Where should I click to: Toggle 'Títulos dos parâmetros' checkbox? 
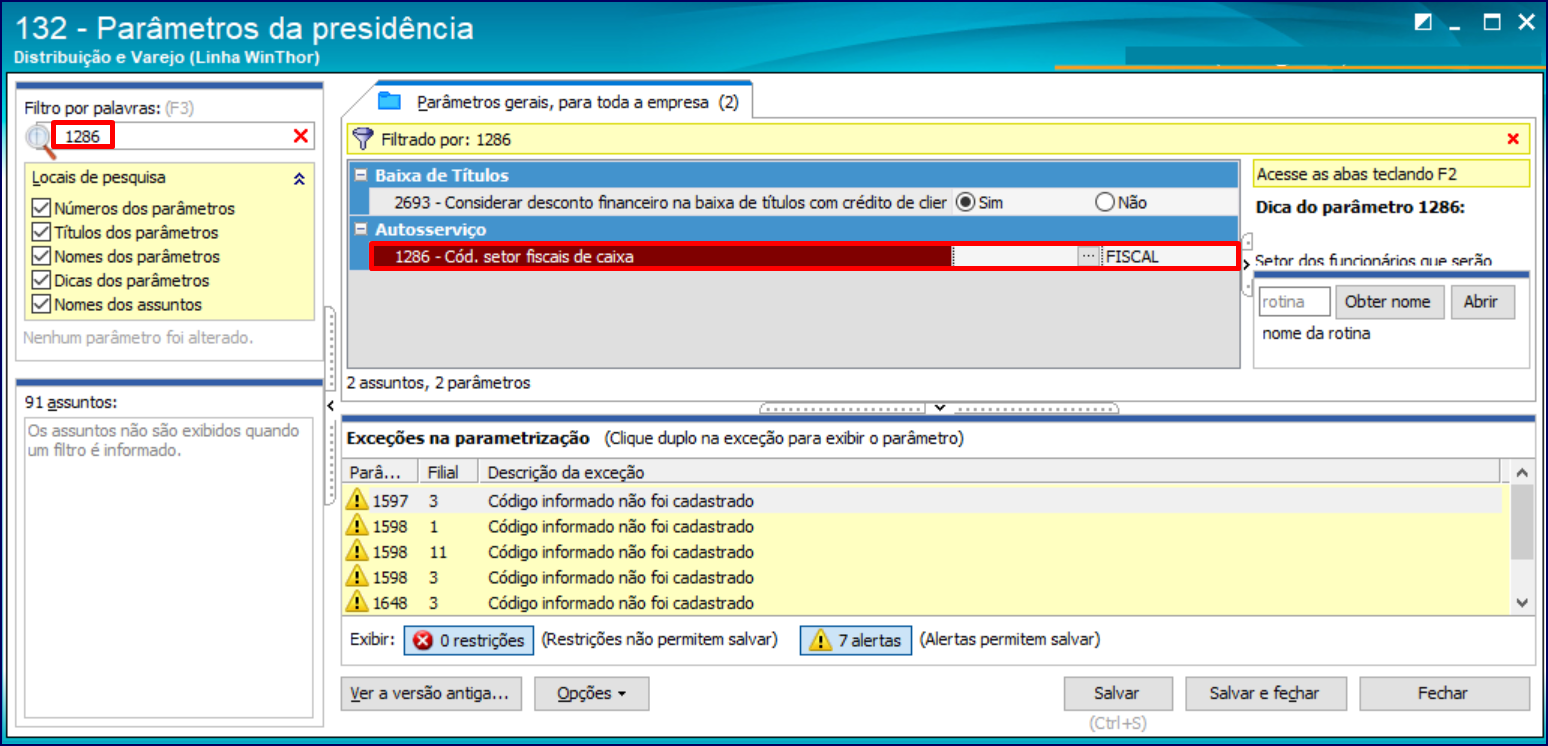pyautogui.click(x=41, y=232)
